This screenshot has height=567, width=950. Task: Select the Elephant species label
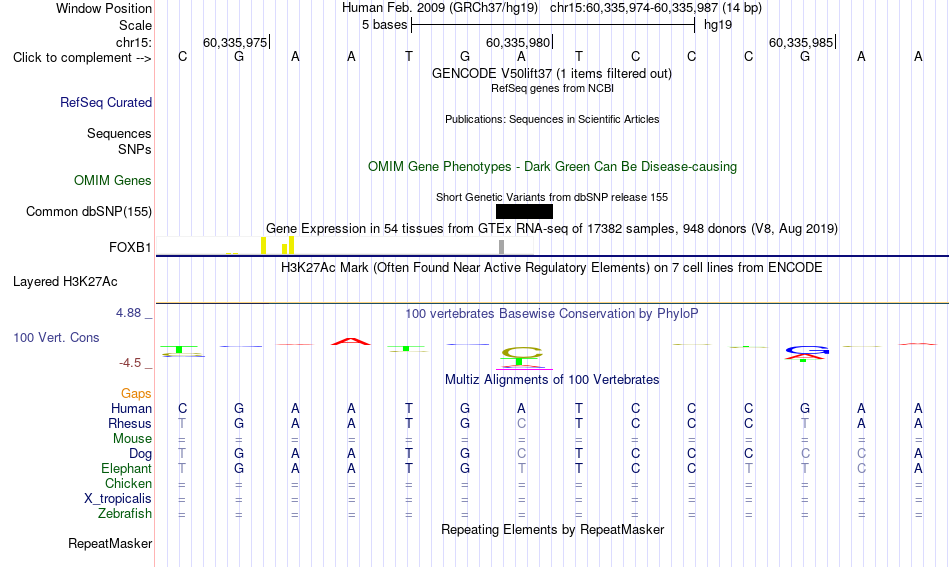[127, 468]
